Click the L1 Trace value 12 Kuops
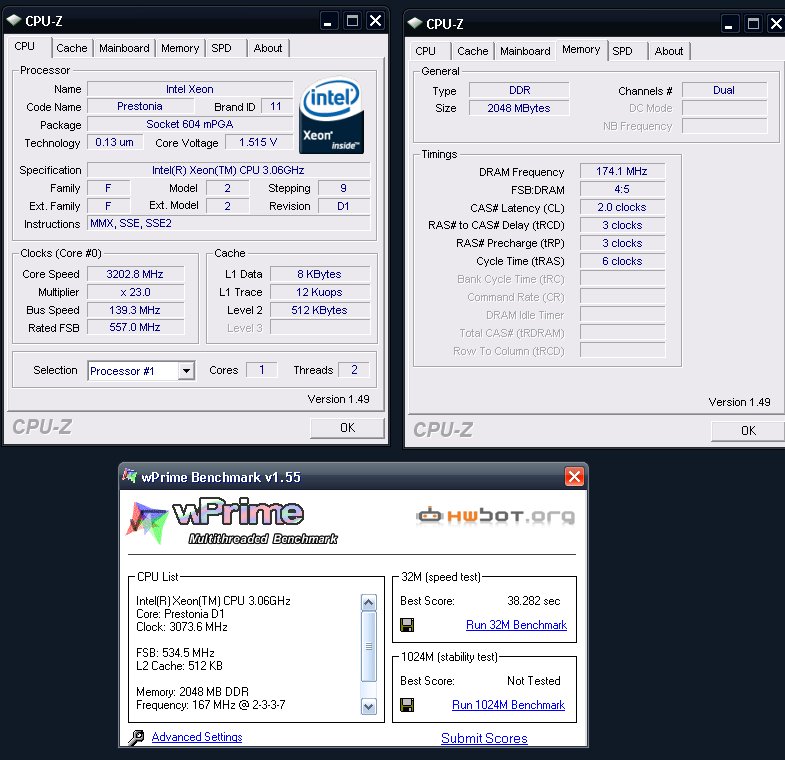The width and height of the screenshot is (785, 760). click(x=320, y=292)
